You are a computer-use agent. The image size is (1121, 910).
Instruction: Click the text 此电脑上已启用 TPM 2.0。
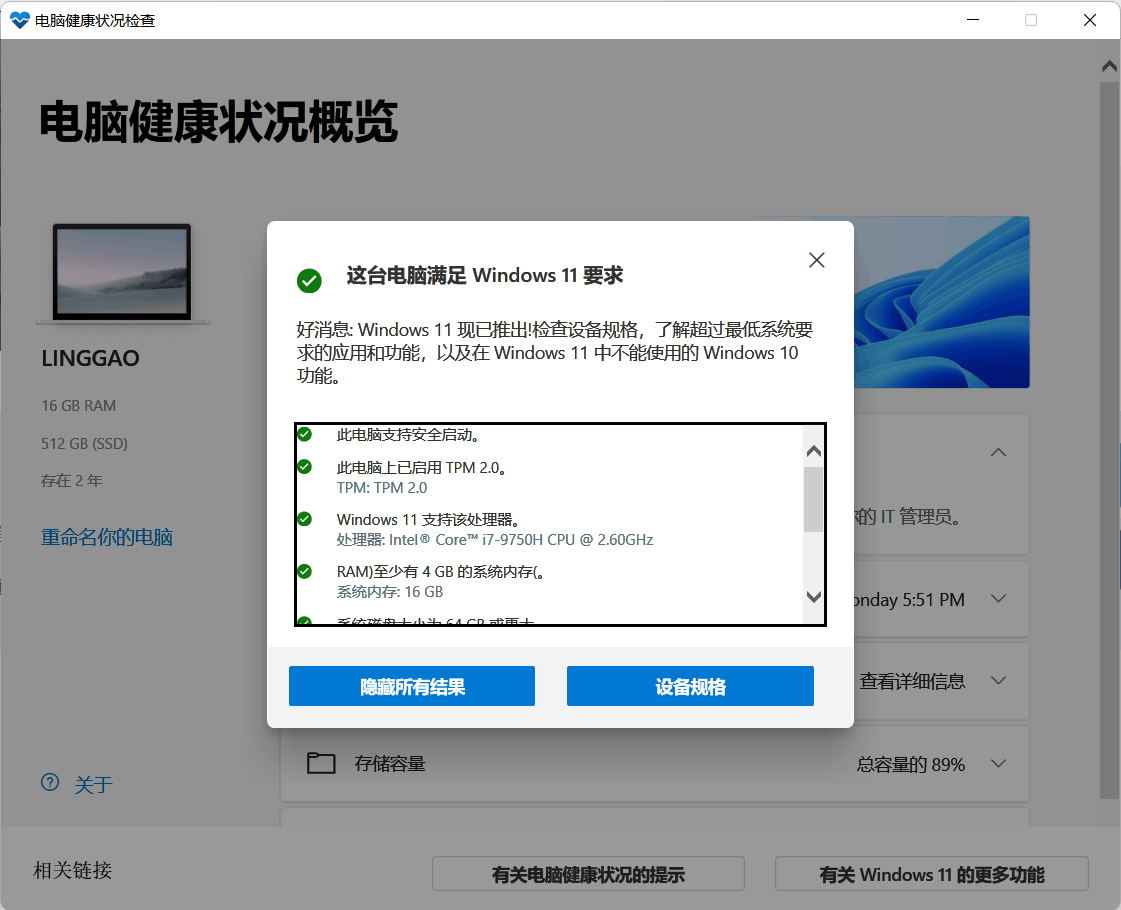point(423,468)
